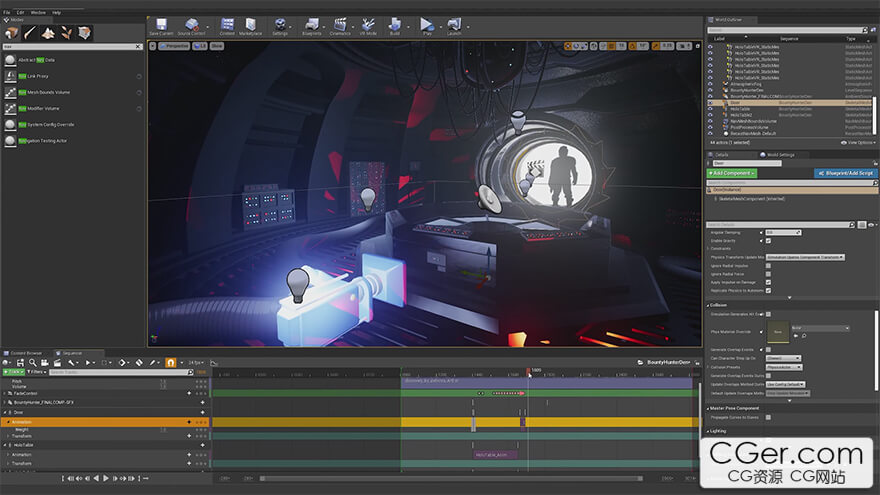
Task: Toggle Simulation Generates Hit Events checkbox
Action: pos(768,314)
